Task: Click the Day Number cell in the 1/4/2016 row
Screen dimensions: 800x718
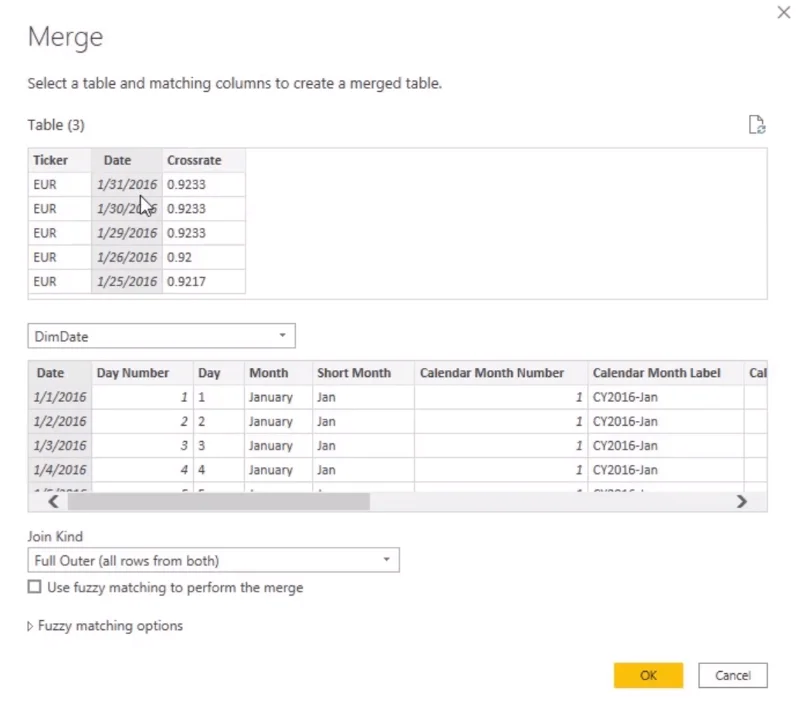Action: [142, 470]
